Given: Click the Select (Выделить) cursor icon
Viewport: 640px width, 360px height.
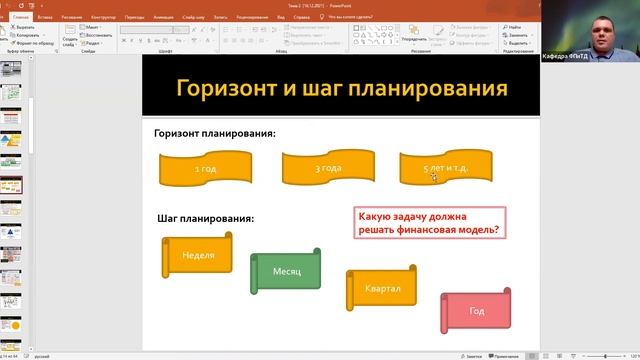Looking at the screenshot, I should pyautogui.click(x=505, y=43).
